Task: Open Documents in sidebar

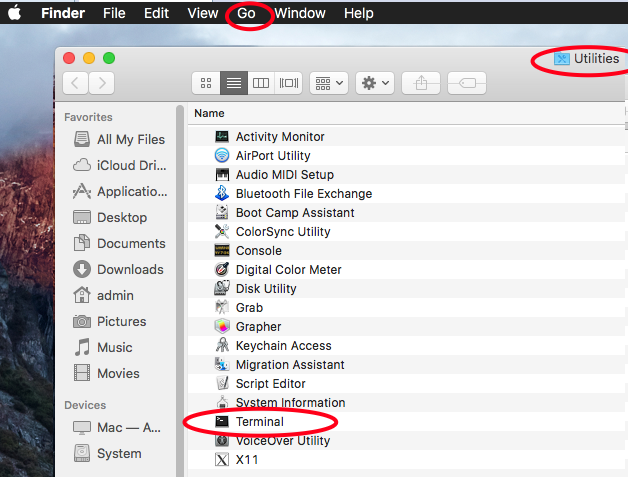Action: (119, 244)
